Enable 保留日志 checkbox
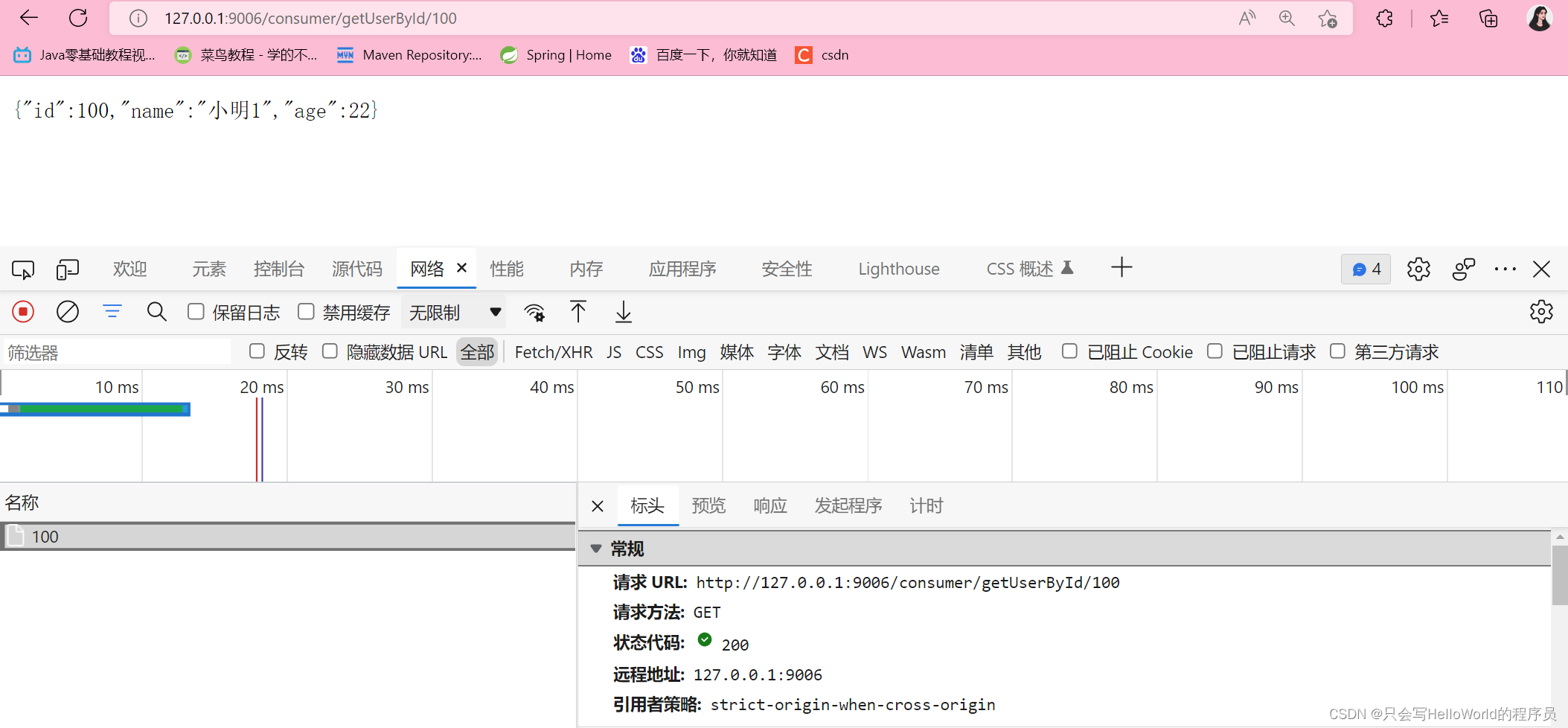 click(x=196, y=312)
